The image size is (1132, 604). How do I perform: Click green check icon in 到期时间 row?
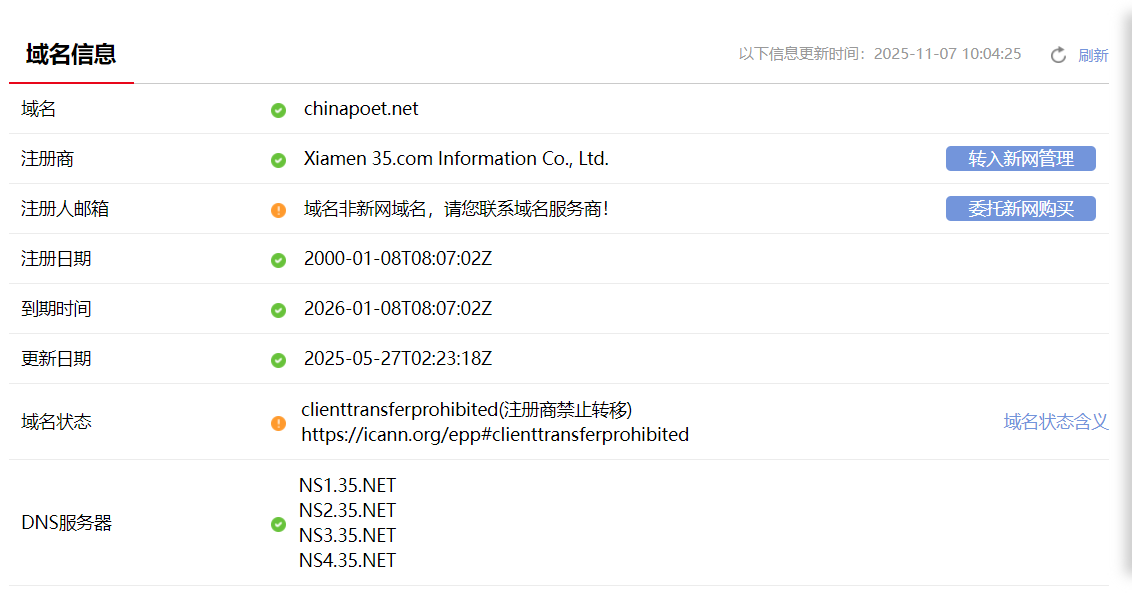coord(279,310)
